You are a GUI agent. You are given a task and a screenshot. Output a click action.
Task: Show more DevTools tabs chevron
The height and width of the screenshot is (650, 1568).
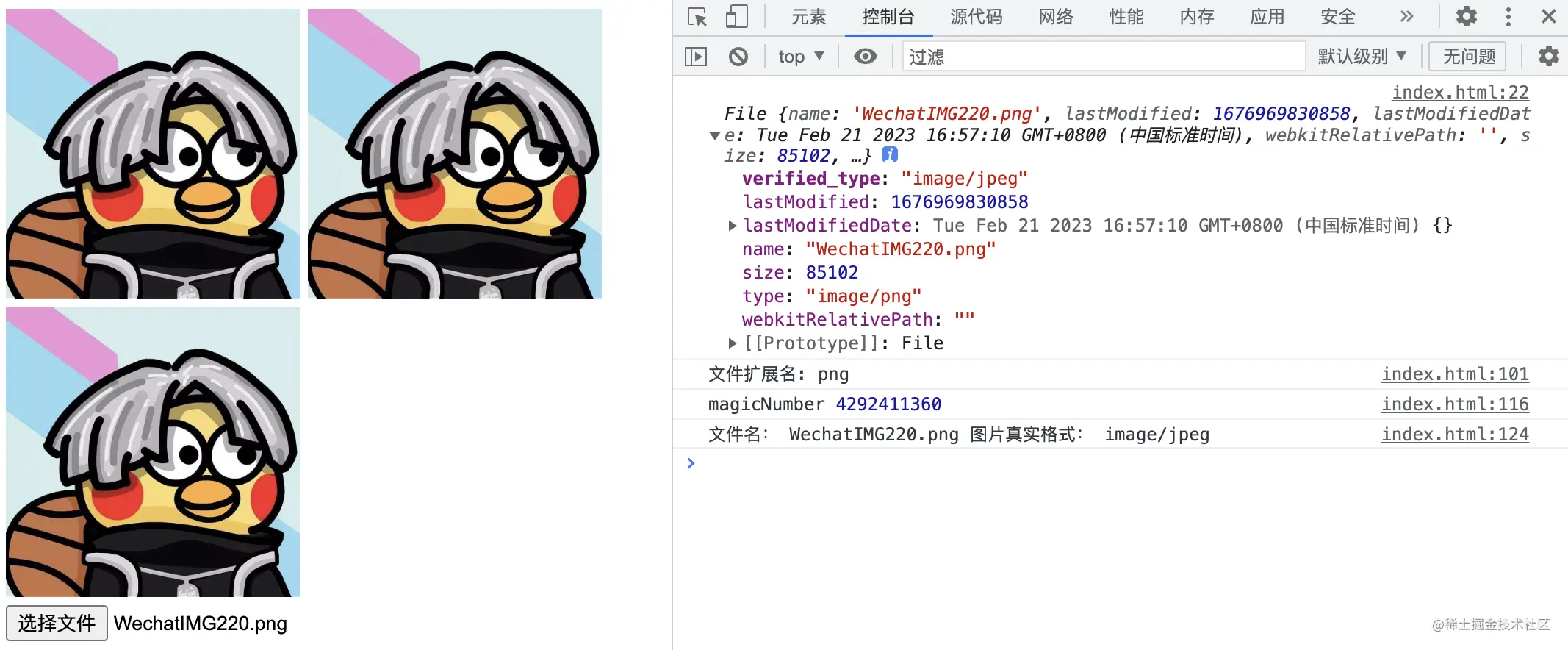1406,17
